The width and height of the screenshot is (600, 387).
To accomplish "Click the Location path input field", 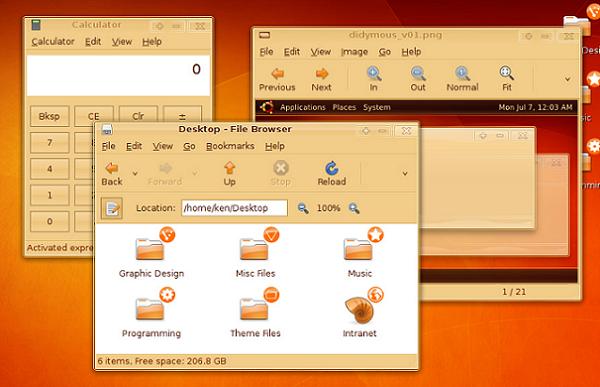I will [234, 208].
